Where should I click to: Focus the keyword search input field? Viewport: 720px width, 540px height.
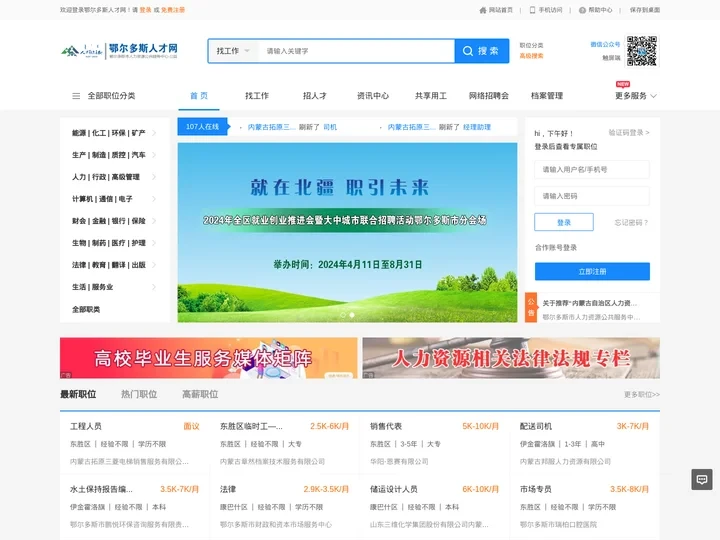pos(357,51)
